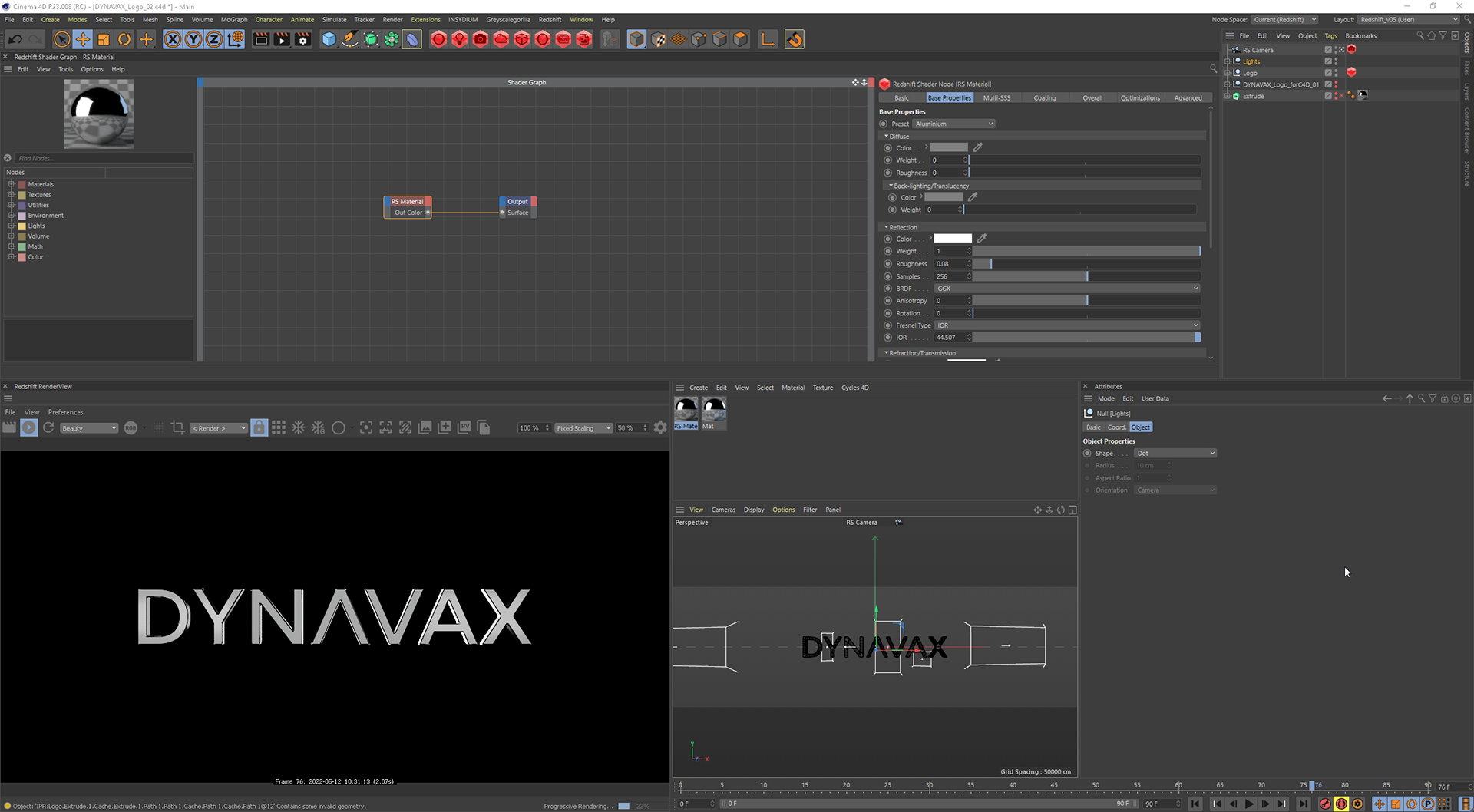Select the Move tool

(83, 39)
